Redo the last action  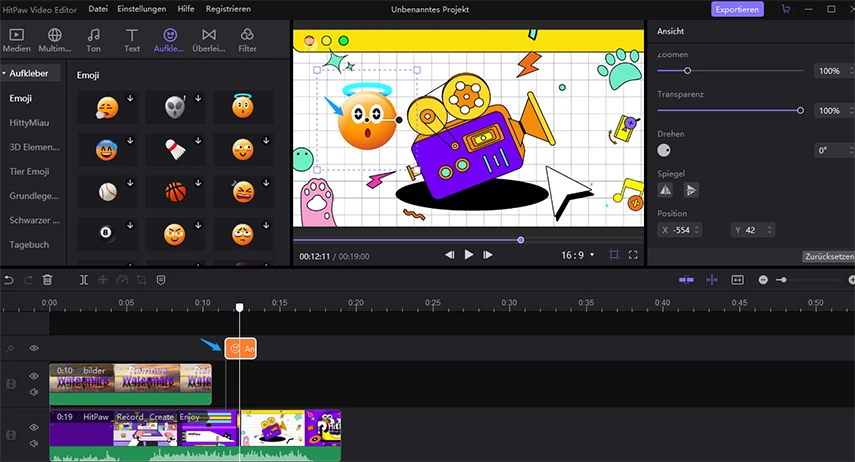[x=28, y=280]
